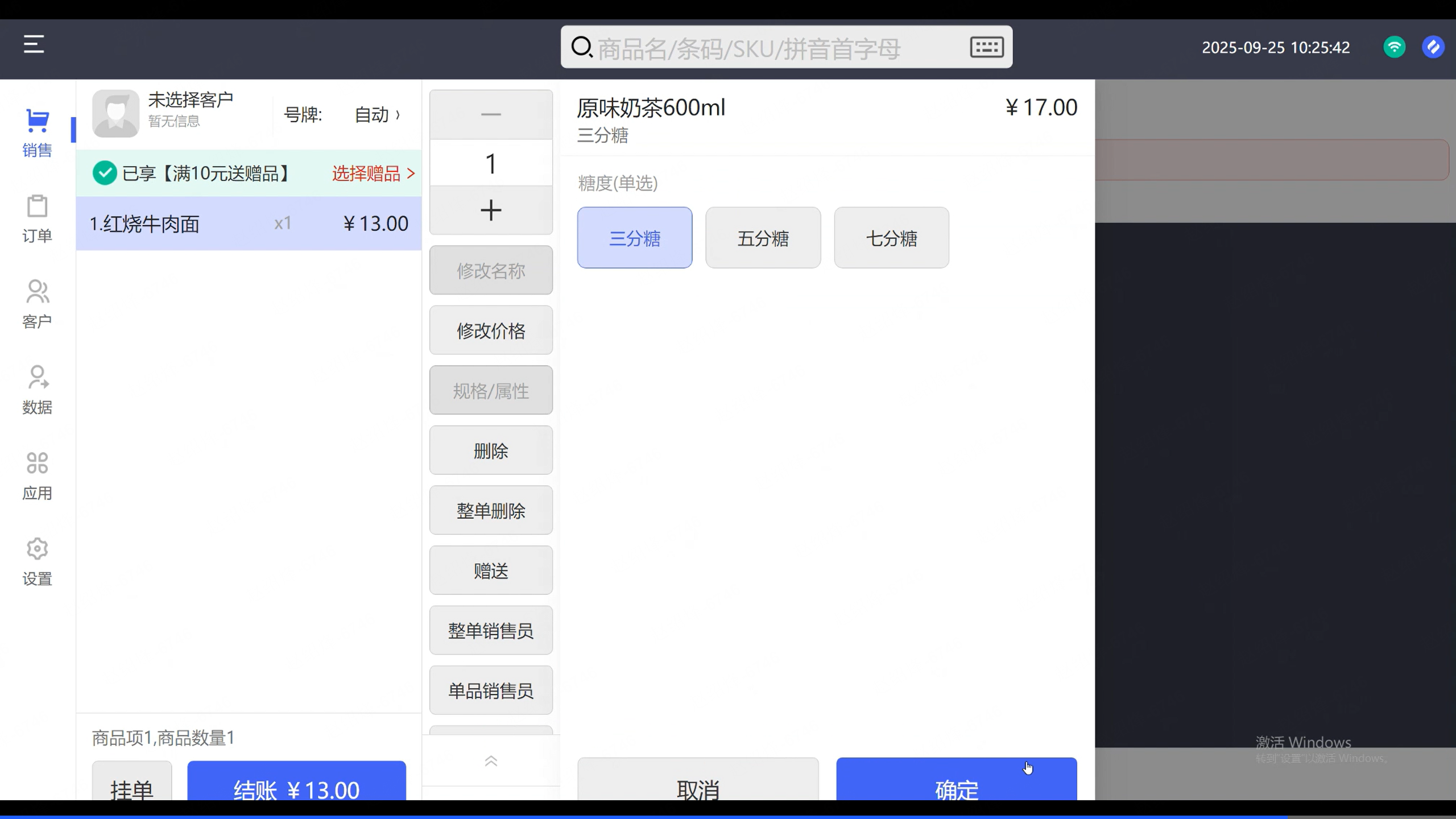The width and height of the screenshot is (1456, 819).
Task: Select the 五分糖 sugar option
Action: click(x=763, y=238)
